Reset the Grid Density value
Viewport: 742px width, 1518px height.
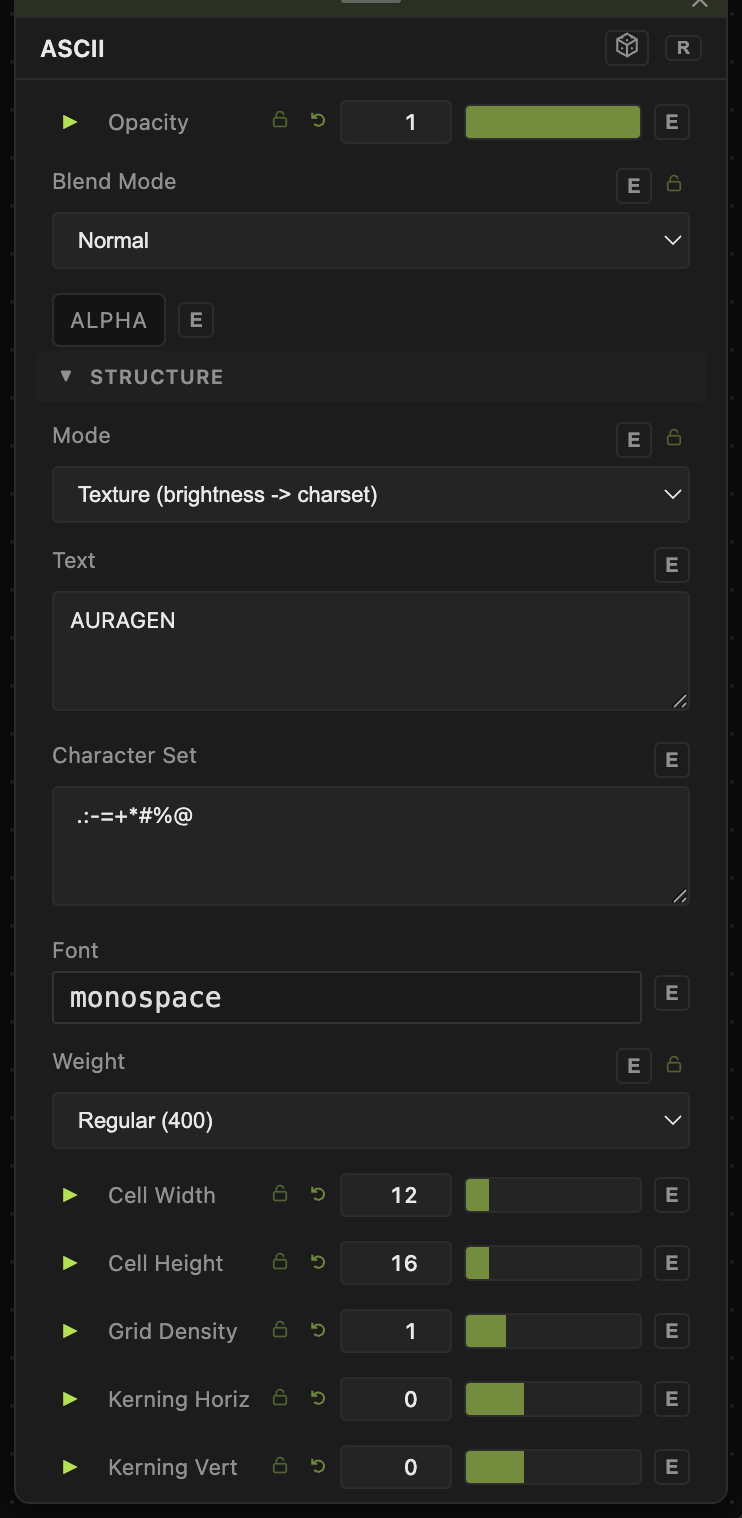coord(318,1330)
